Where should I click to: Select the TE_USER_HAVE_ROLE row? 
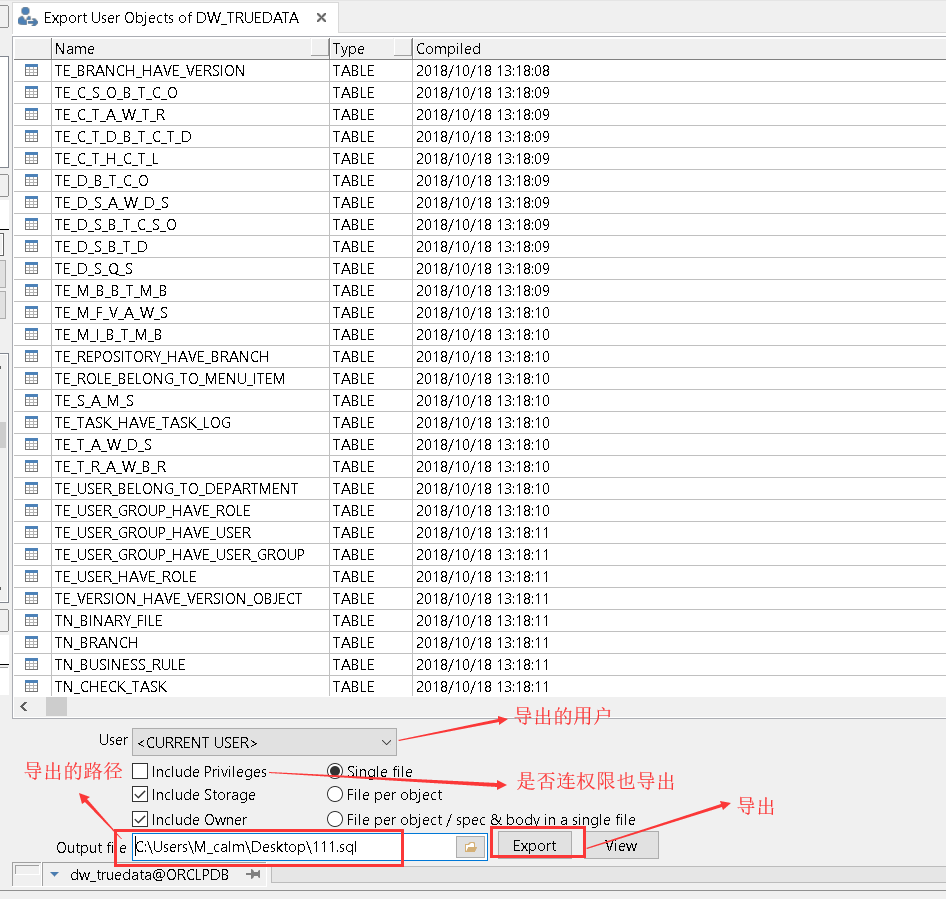pyautogui.click(x=480, y=577)
